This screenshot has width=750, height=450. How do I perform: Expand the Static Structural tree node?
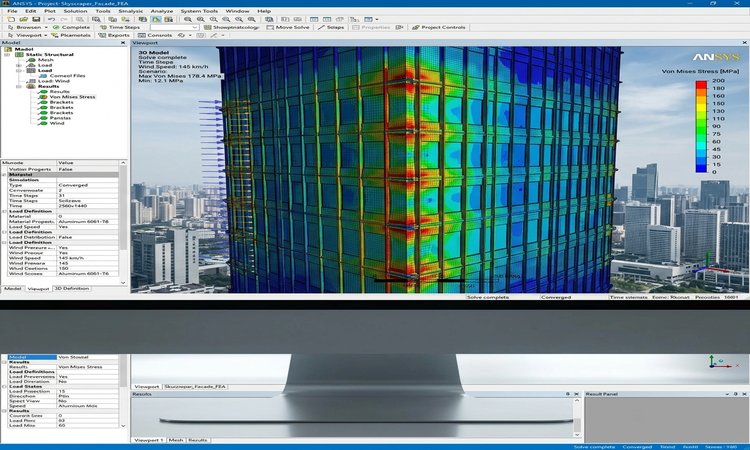click(x=7, y=55)
